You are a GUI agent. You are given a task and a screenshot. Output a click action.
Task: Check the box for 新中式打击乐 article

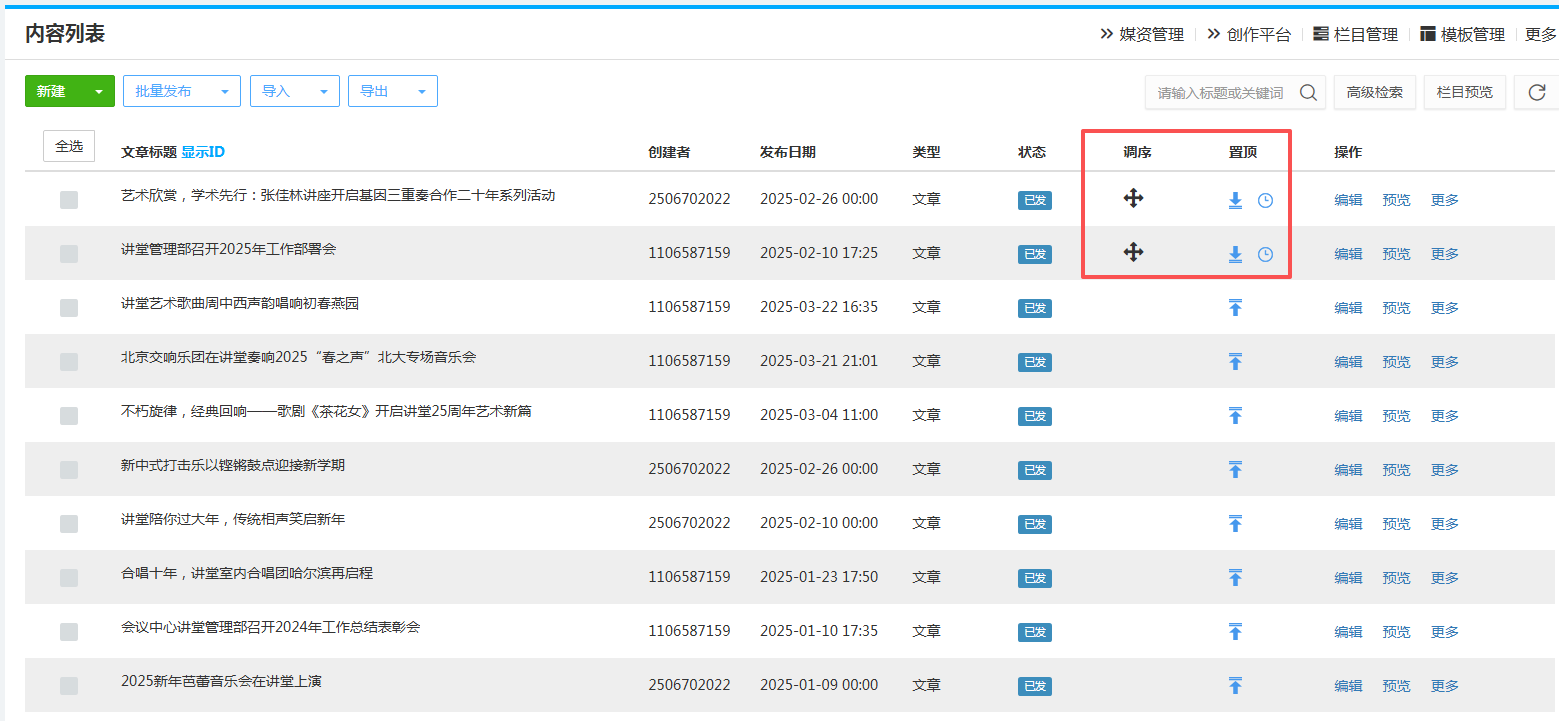(x=69, y=470)
